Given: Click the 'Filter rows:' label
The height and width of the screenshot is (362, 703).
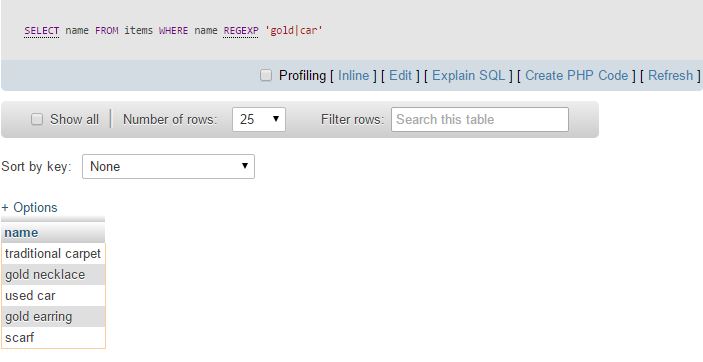Looking at the screenshot, I should point(352,119).
